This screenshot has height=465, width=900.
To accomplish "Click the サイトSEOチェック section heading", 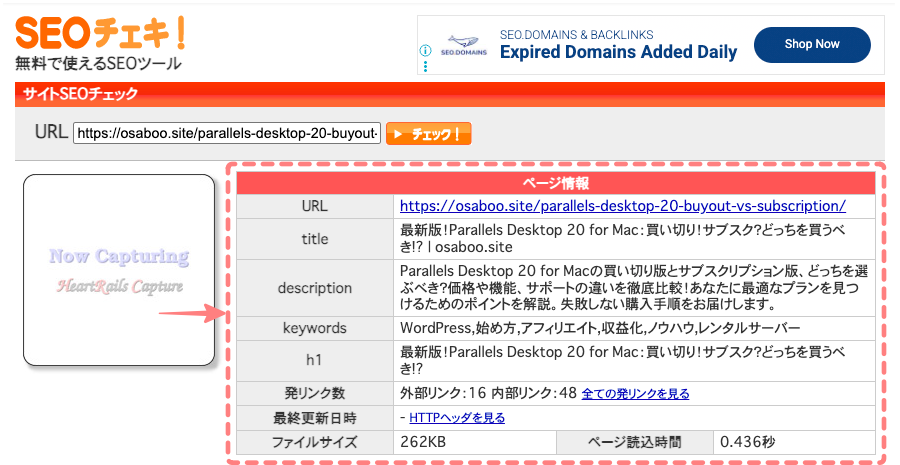I will pos(80,94).
